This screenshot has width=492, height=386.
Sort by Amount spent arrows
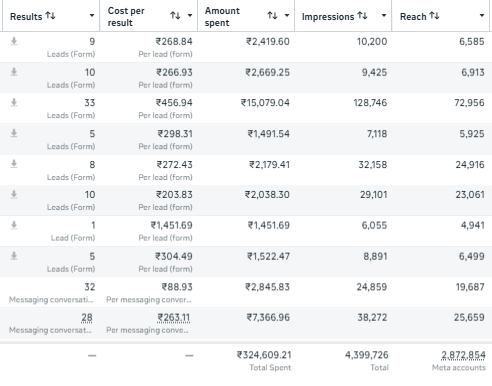[x=272, y=15]
